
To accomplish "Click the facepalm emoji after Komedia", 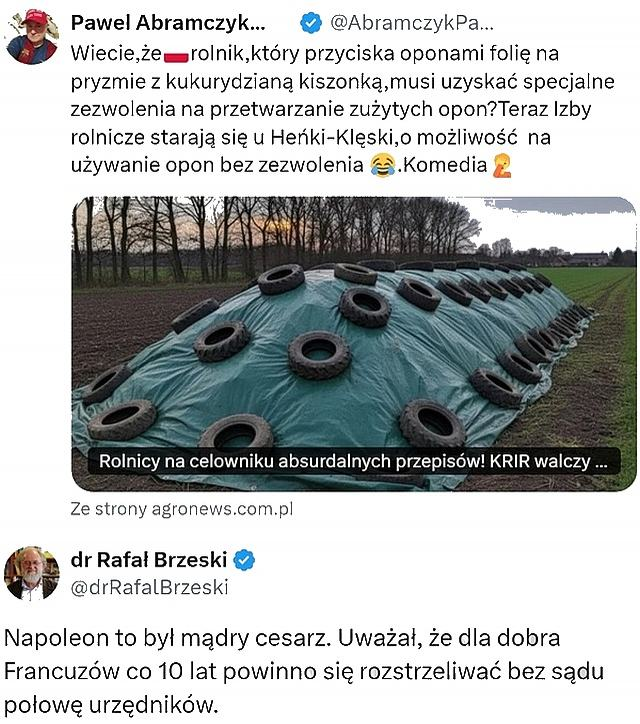I will point(502,165).
